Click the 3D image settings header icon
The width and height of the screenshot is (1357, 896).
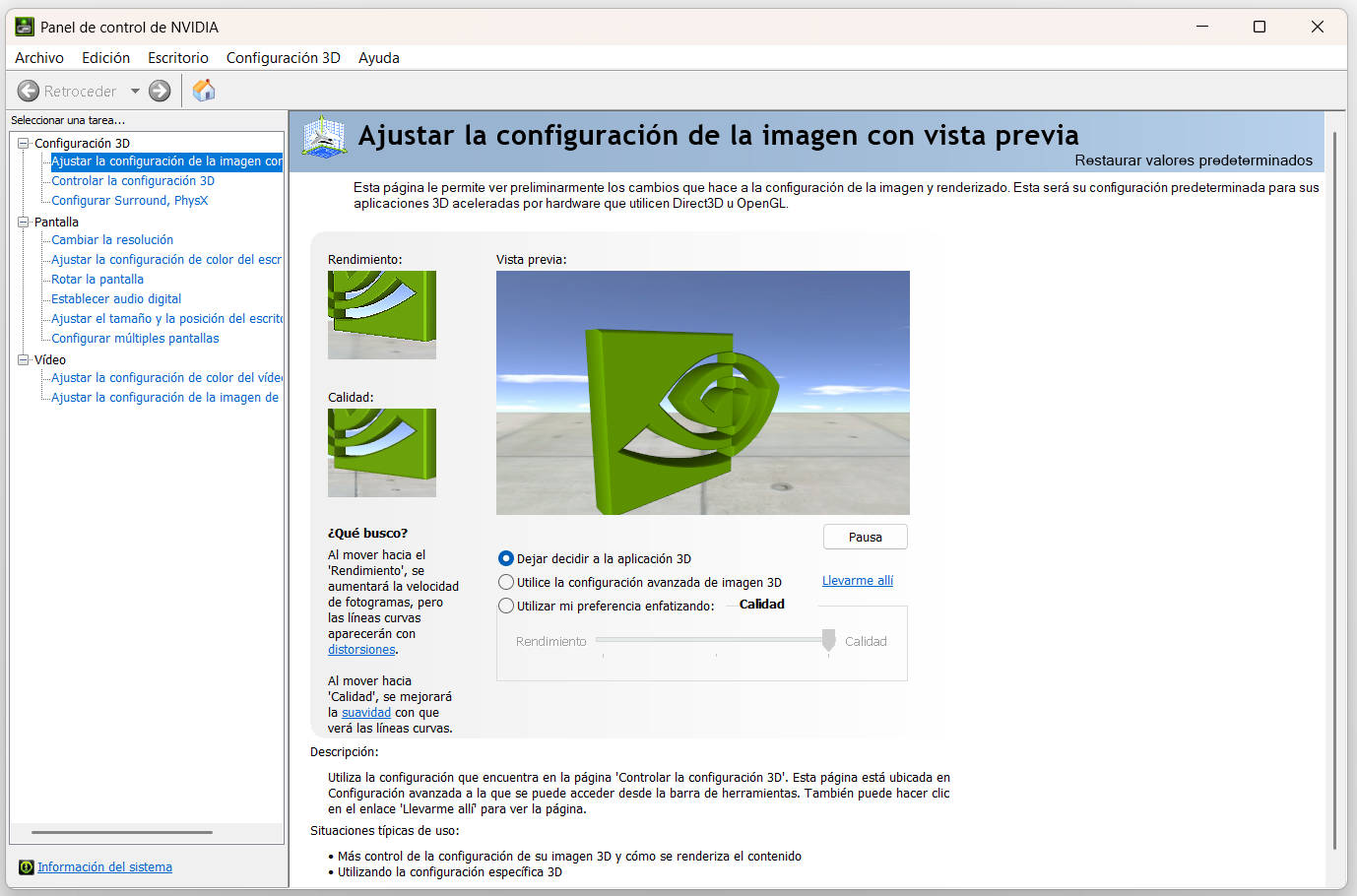pyautogui.click(x=324, y=137)
